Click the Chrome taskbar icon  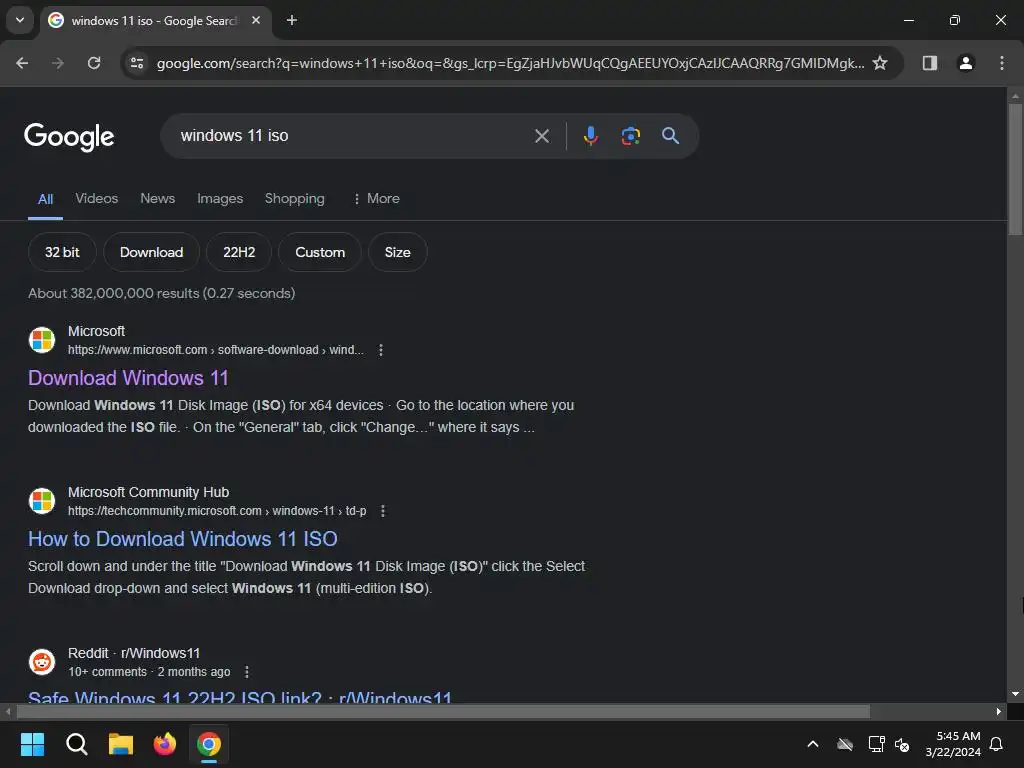(x=209, y=744)
